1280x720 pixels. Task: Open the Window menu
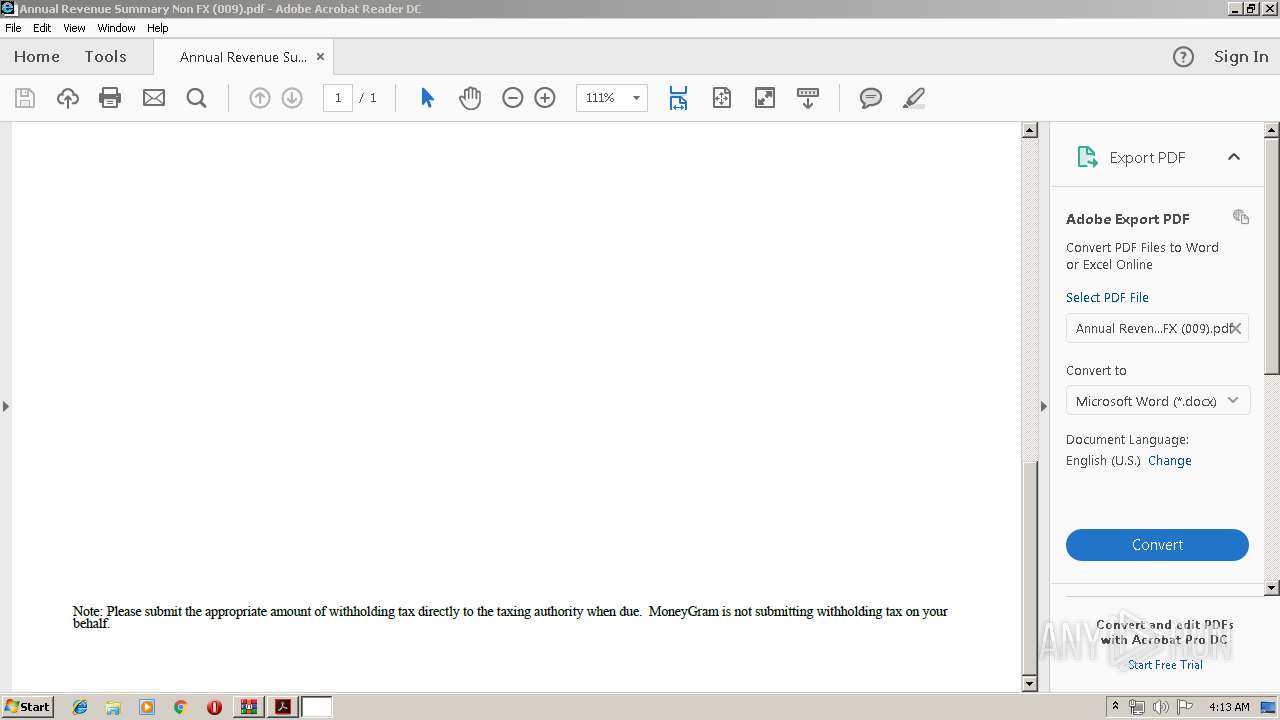tap(116, 28)
